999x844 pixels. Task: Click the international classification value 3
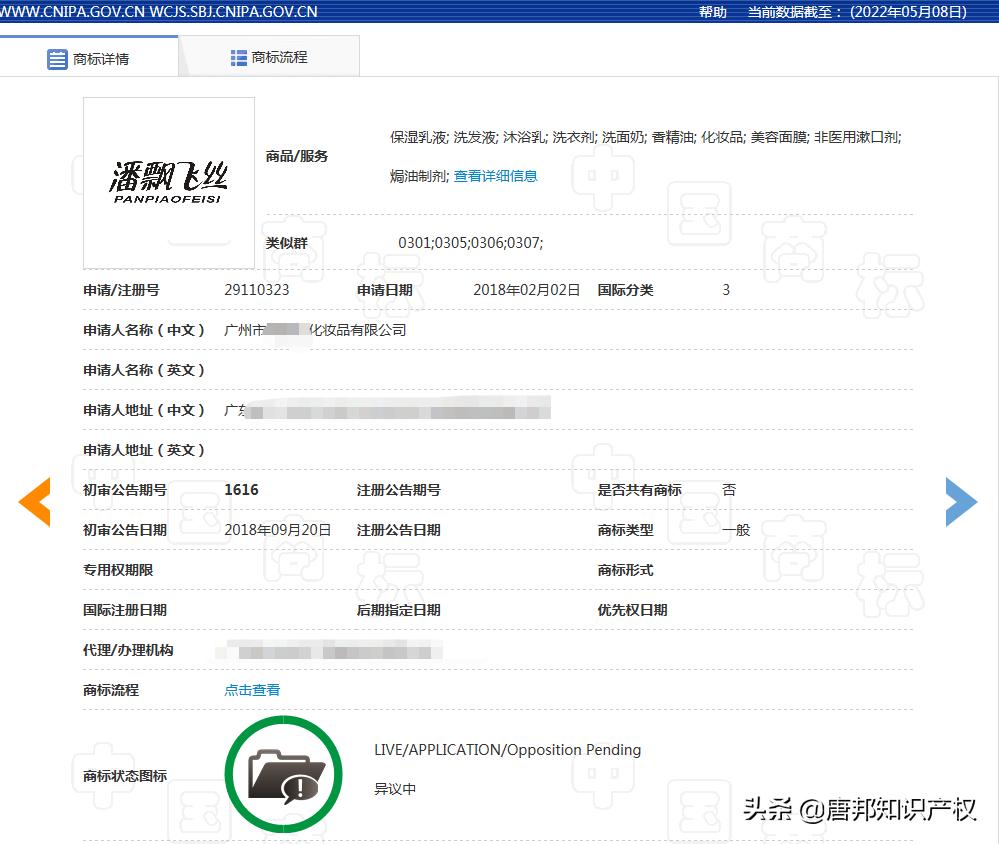[726, 290]
